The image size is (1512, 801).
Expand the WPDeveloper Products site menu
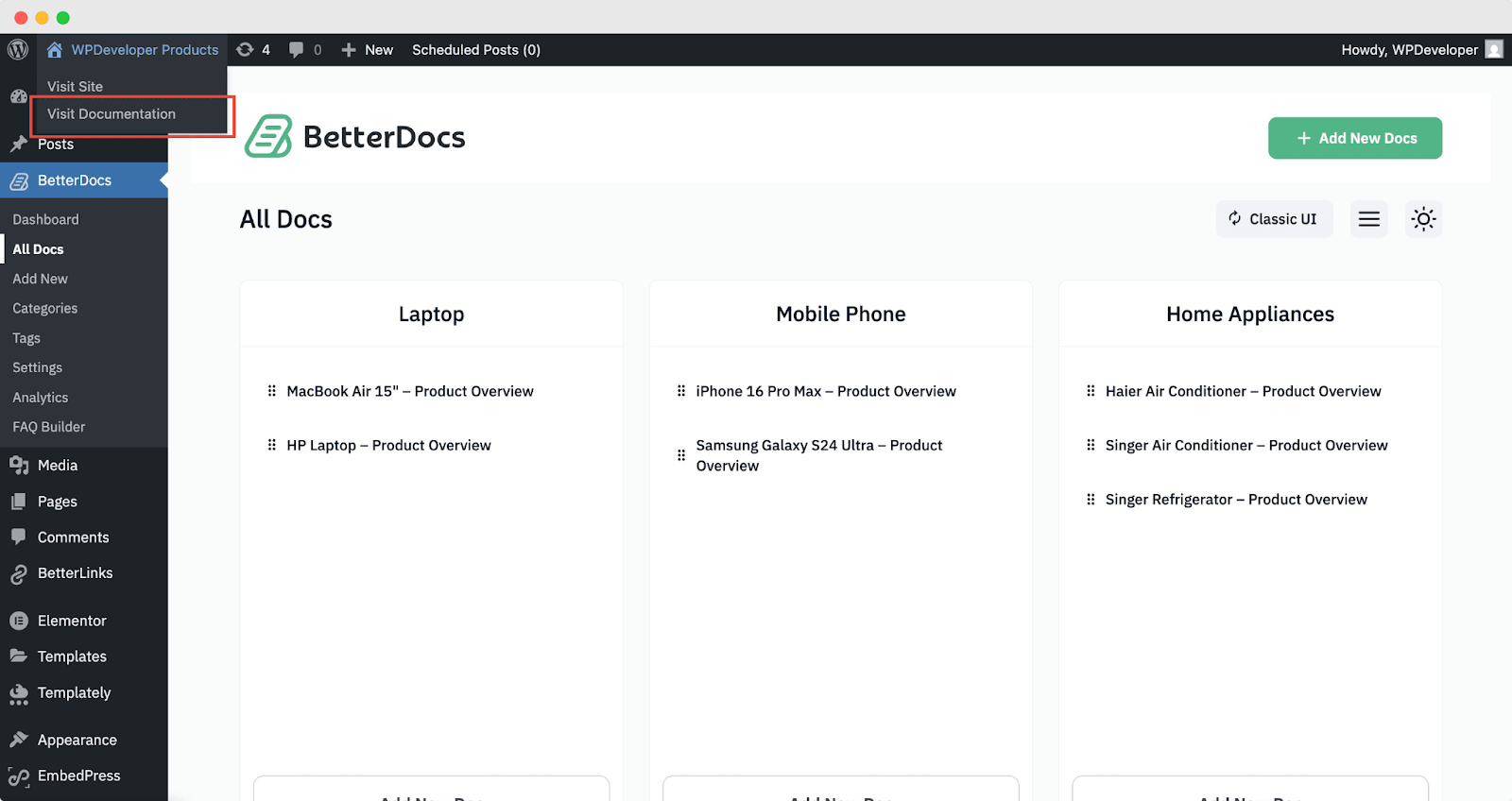133,50
